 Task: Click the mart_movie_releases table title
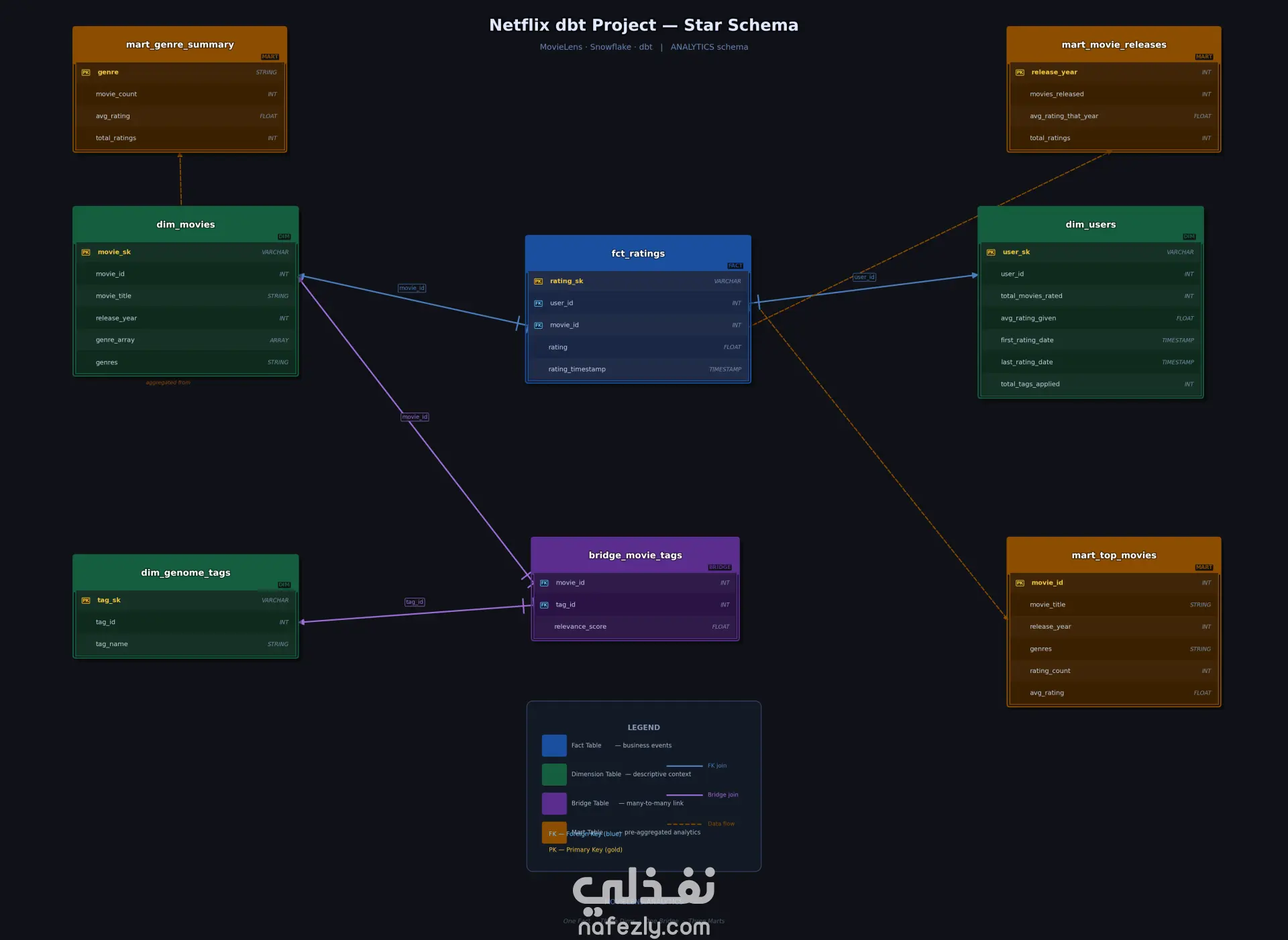[x=1114, y=45]
